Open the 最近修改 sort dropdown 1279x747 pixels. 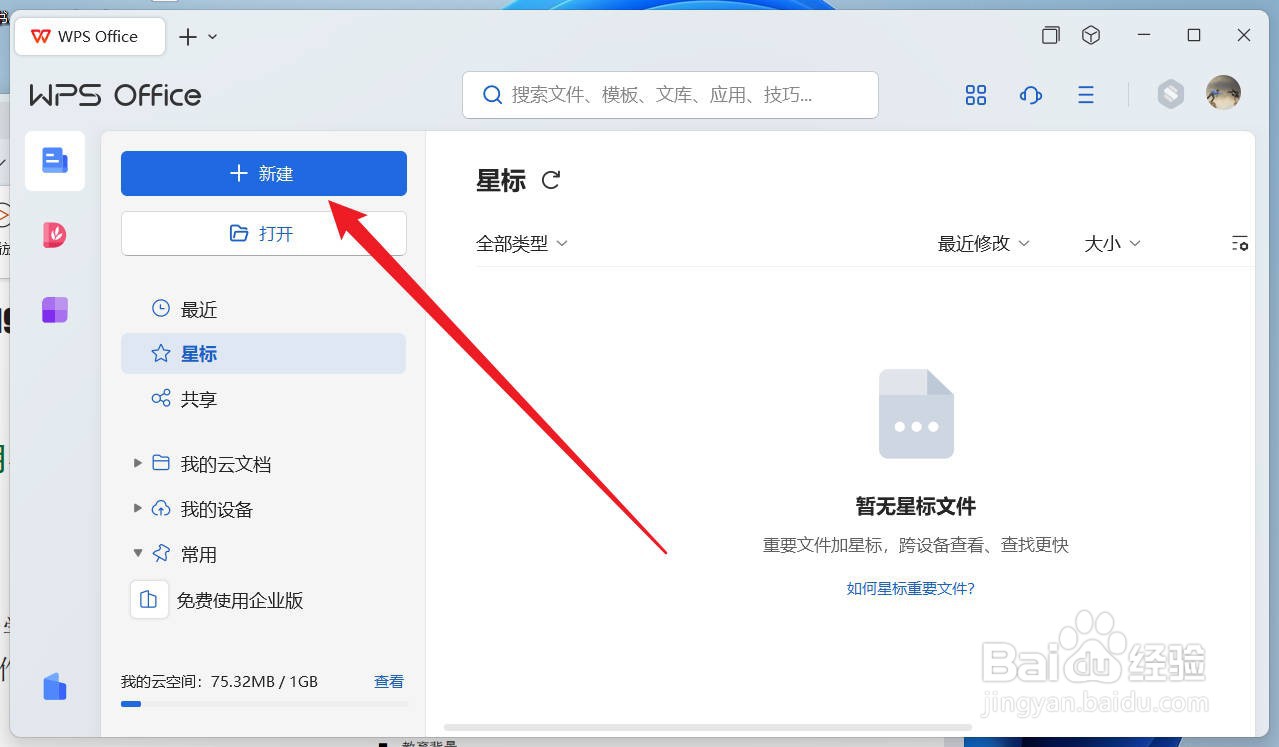984,243
